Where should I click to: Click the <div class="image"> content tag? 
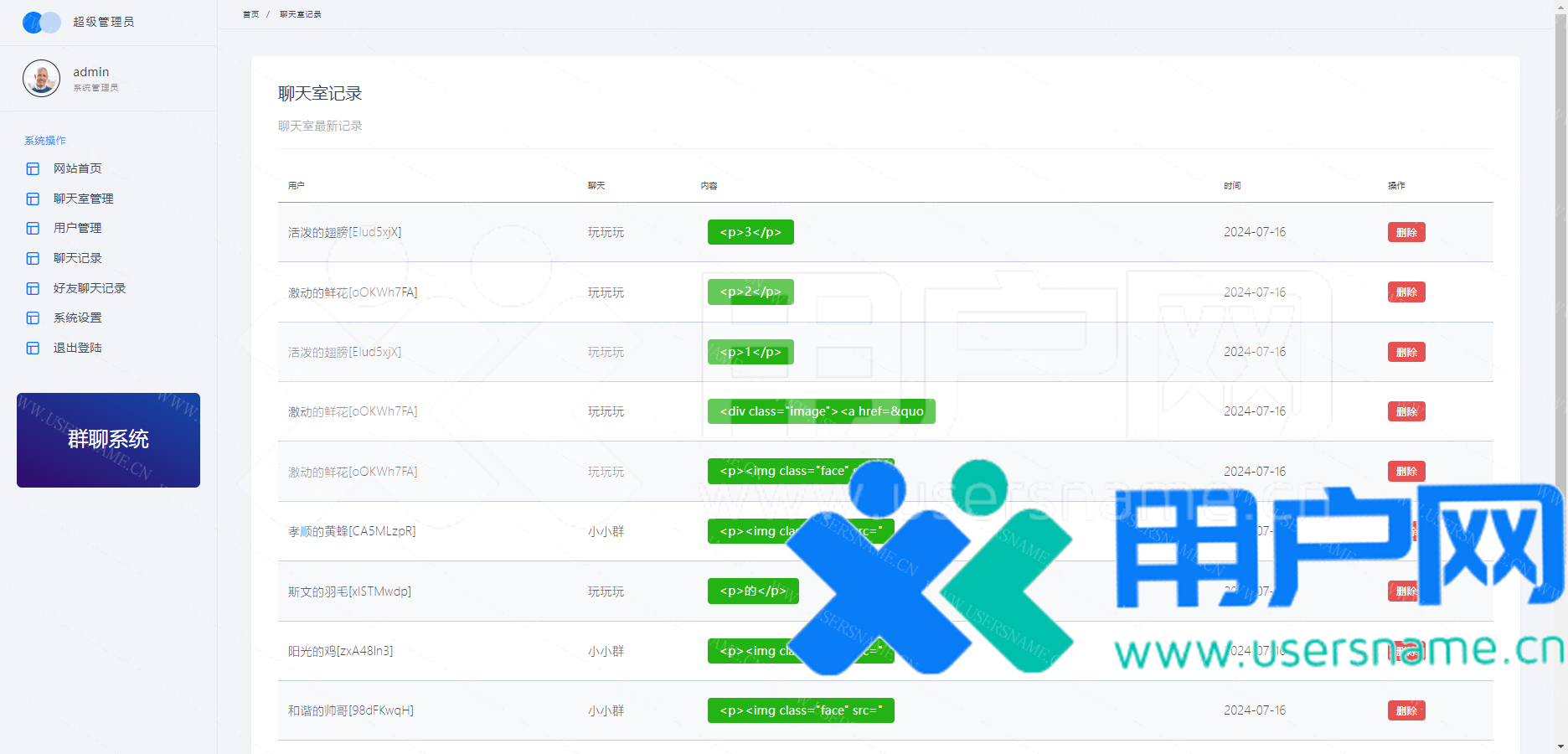click(821, 411)
